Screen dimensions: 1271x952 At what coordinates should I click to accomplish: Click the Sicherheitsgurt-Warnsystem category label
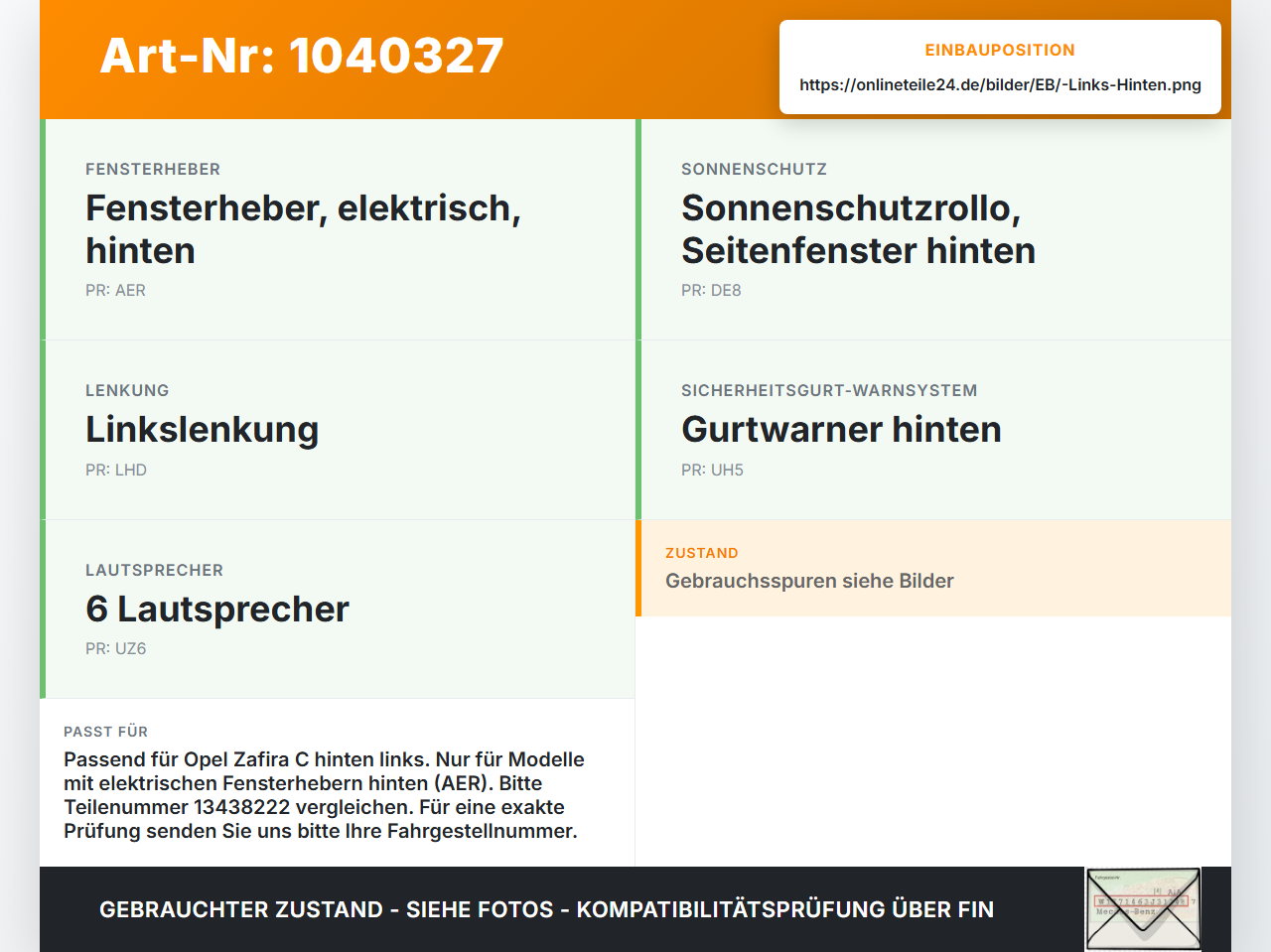[829, 390]
